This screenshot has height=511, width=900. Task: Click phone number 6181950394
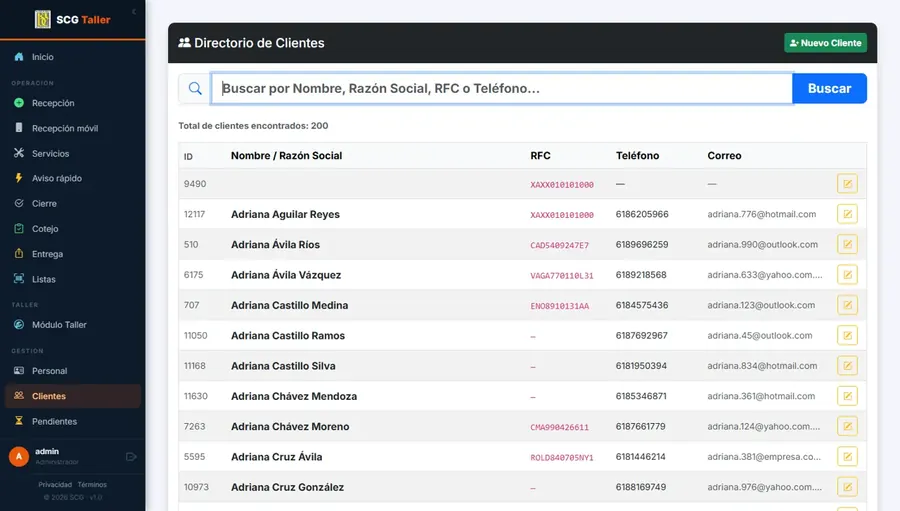(641, 366)
